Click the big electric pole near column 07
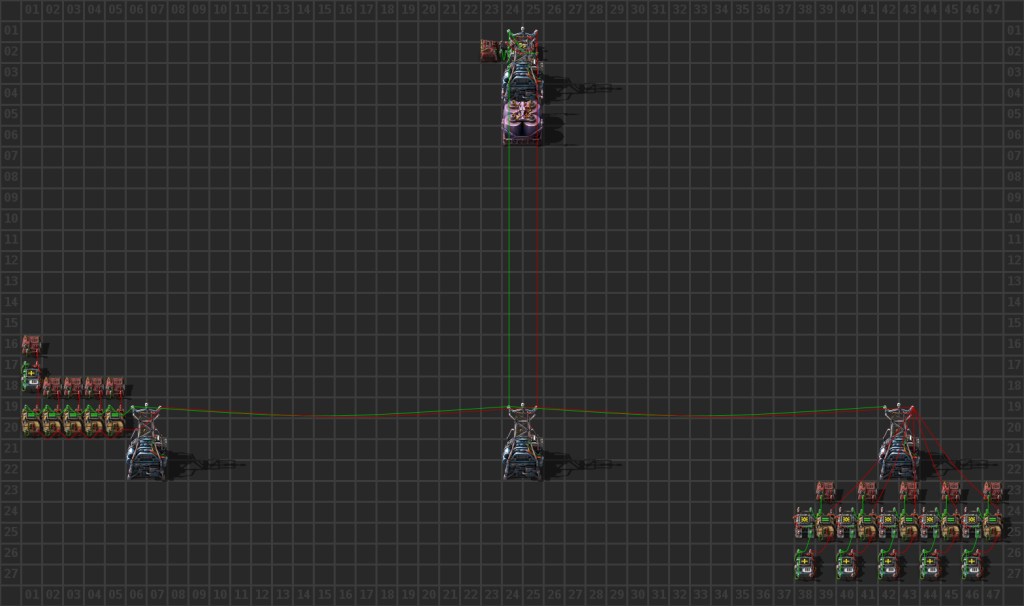The width and height of the screenshot is (1024, 606). (146, 421)
